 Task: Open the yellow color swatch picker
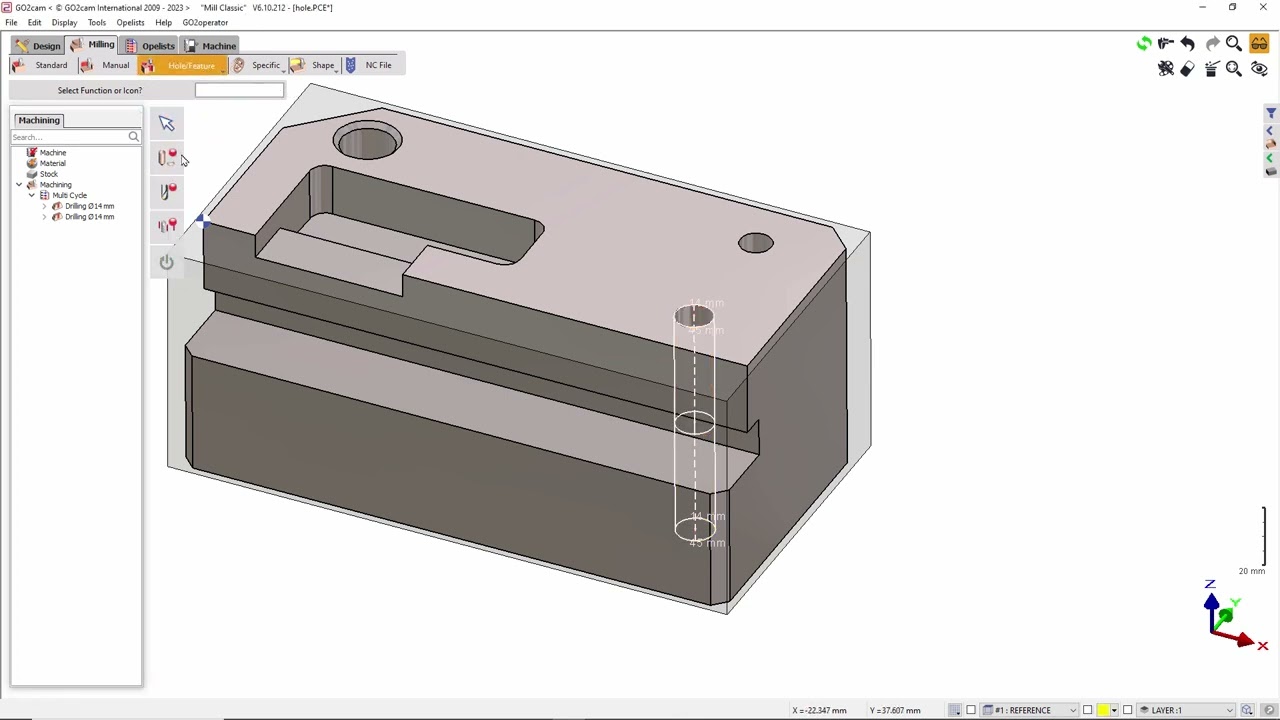[x=1103, y=710]
